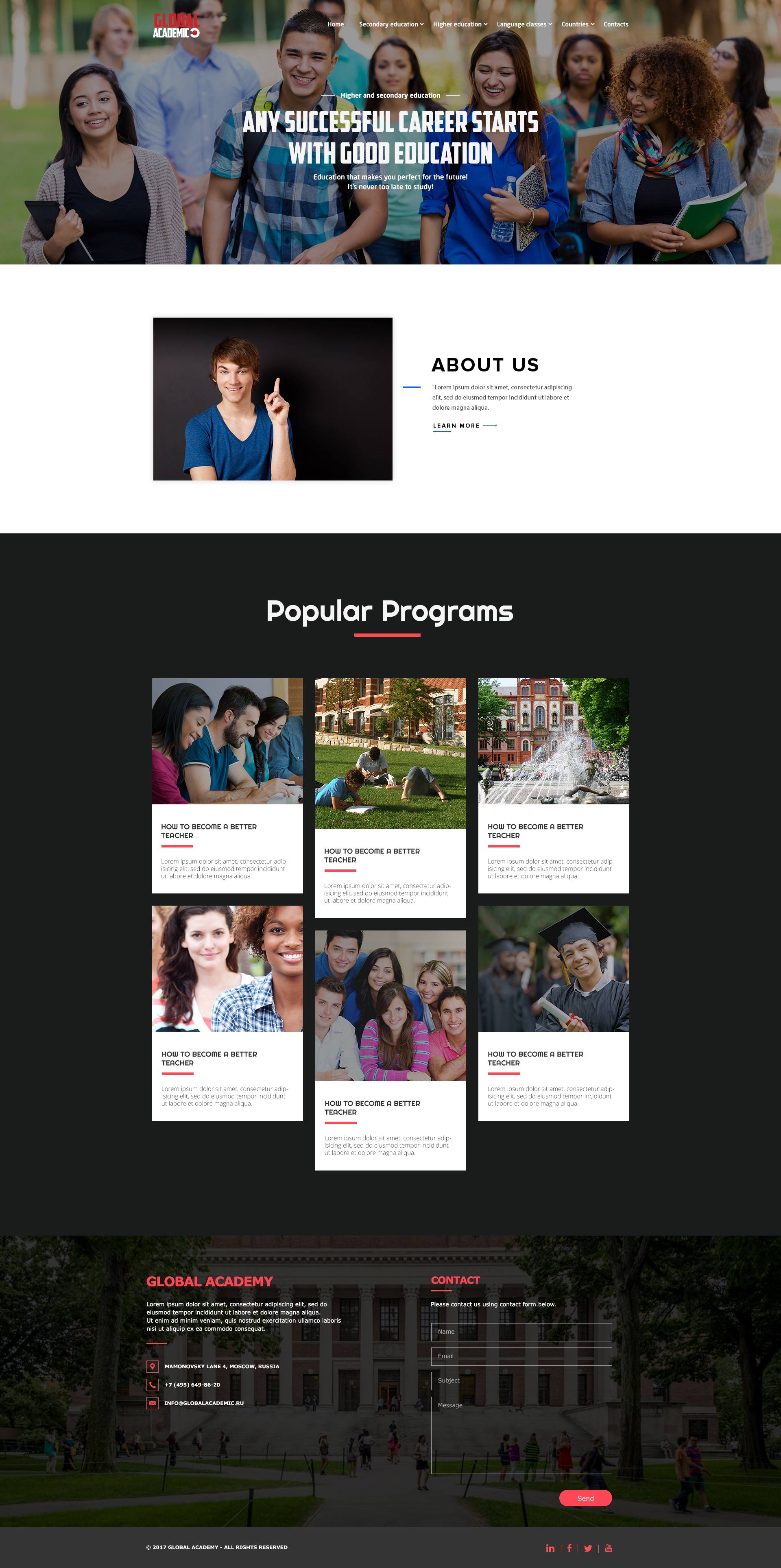Viewport: 781px width, 1568px height.
Task: Open program card with campus lawn photo
Action: [x=390, y=798]
